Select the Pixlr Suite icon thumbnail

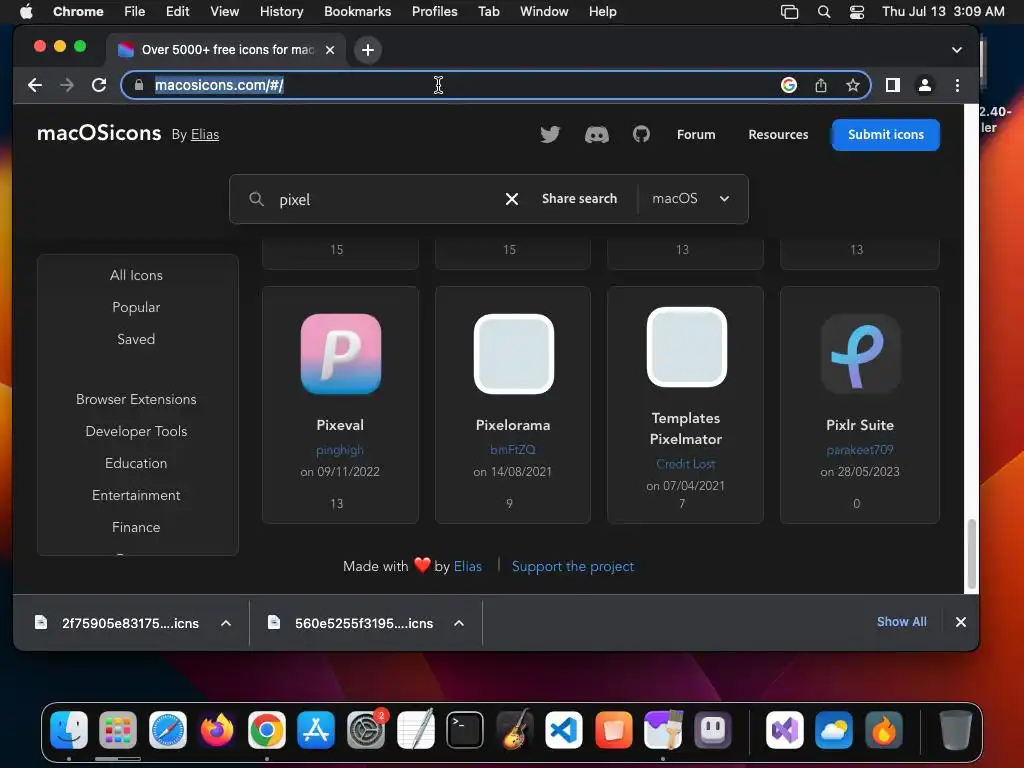860,354
